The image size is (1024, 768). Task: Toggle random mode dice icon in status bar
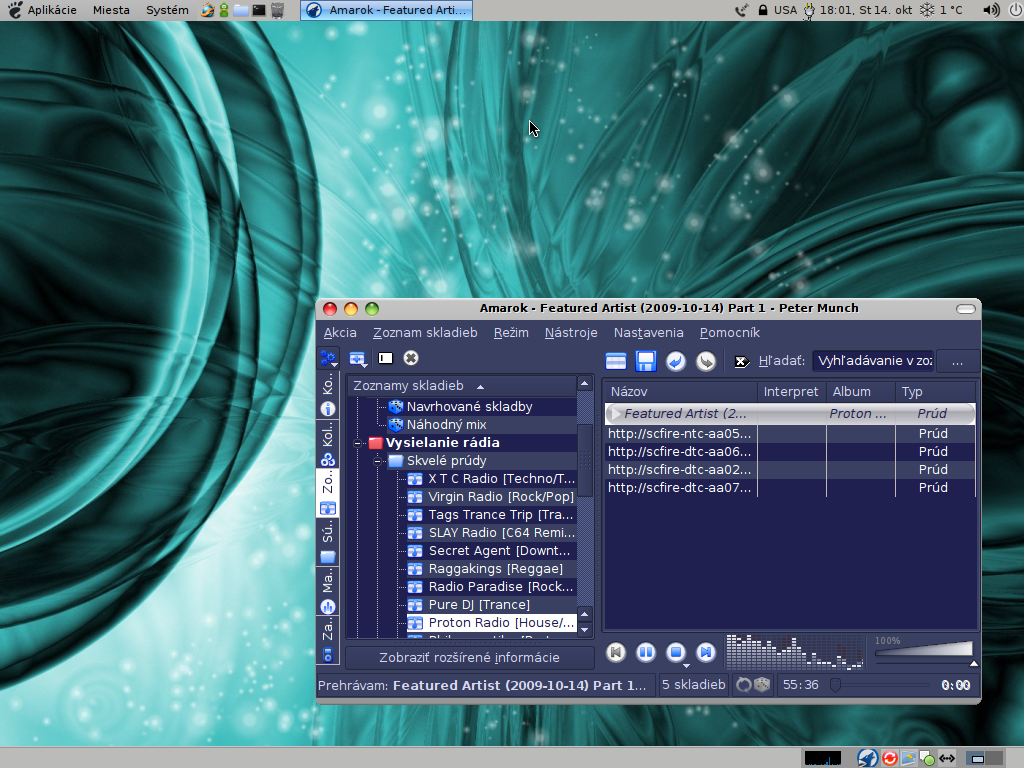pyautogui.click(x=761, y=685)
